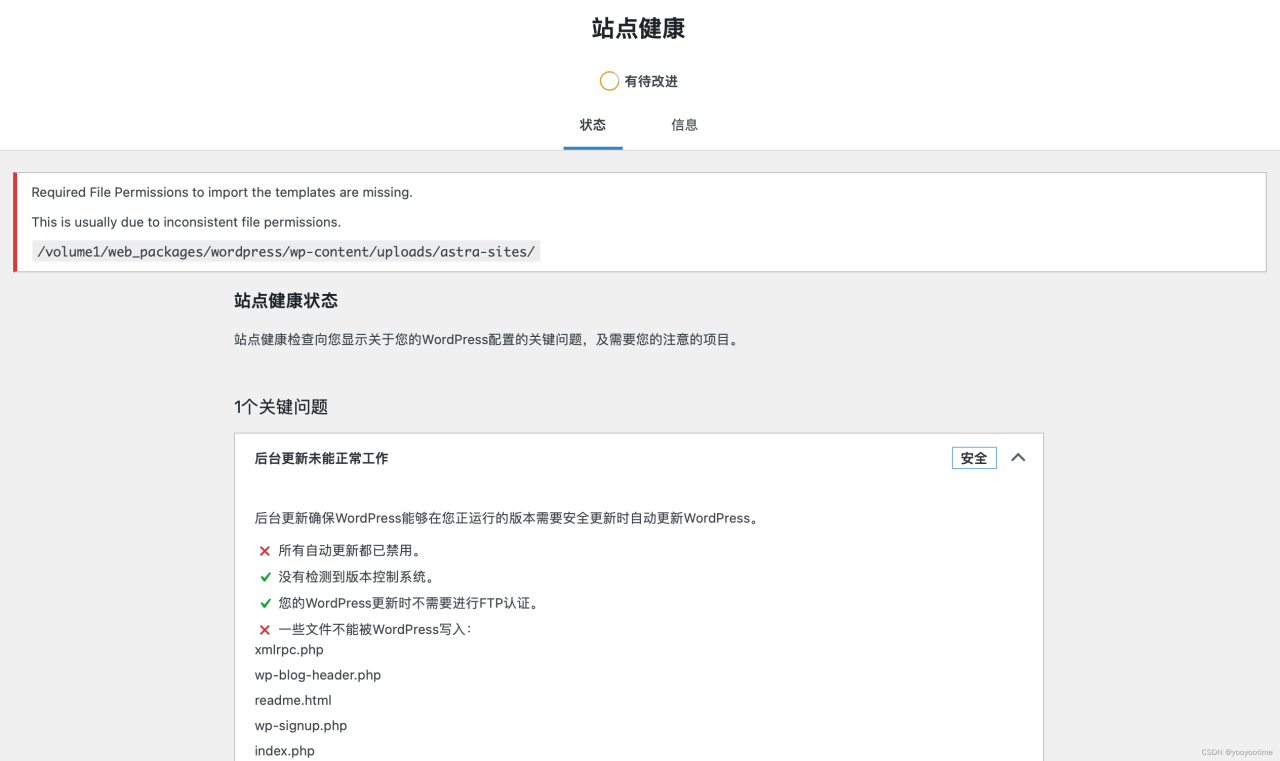The height and width of the screenshot is (761, 1280).
Task: Click the green check beside 没有检测到版本控制系统
Action: (x=264, y=576)
